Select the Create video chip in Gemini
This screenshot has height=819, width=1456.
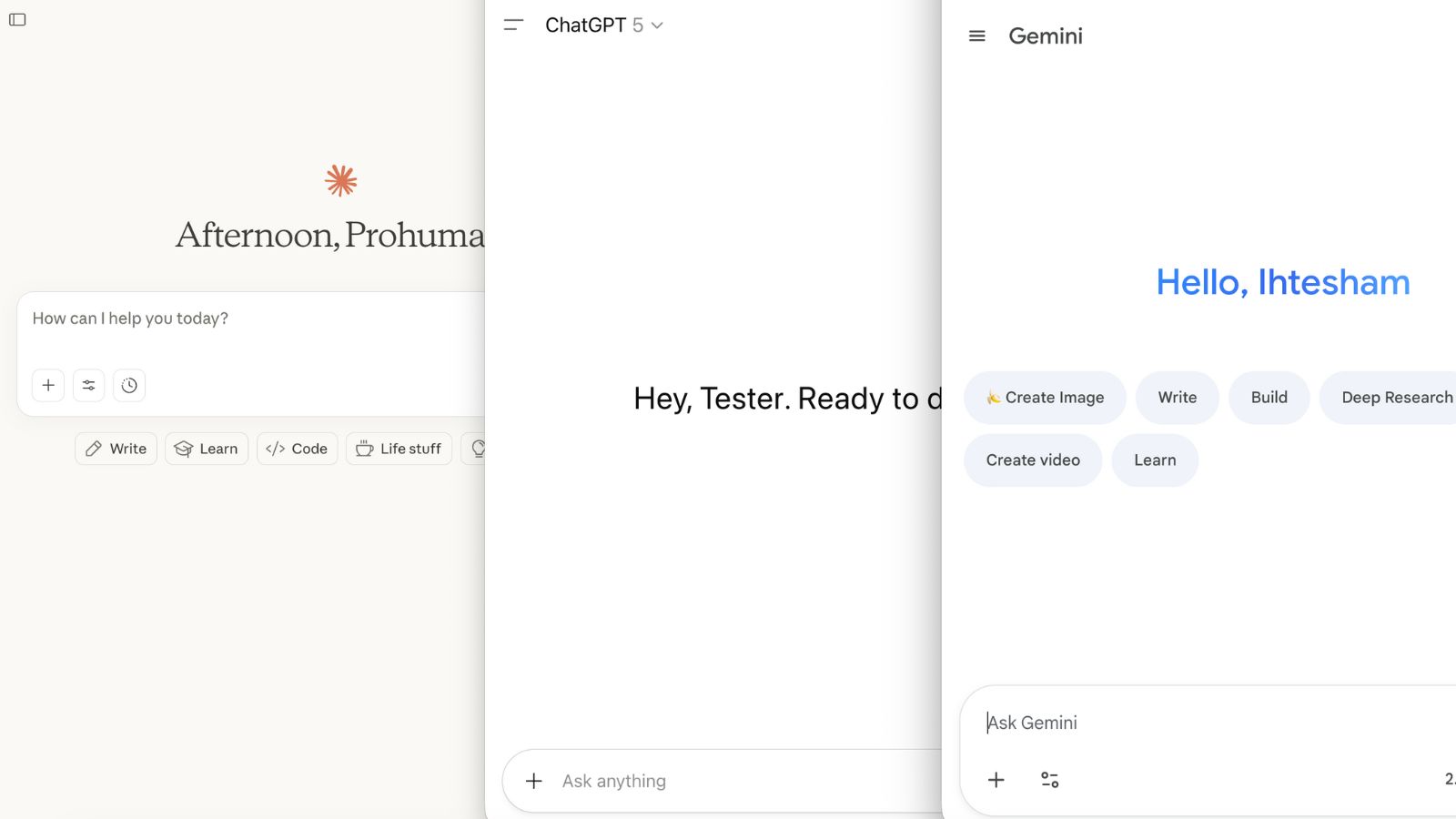[1033, 460]
